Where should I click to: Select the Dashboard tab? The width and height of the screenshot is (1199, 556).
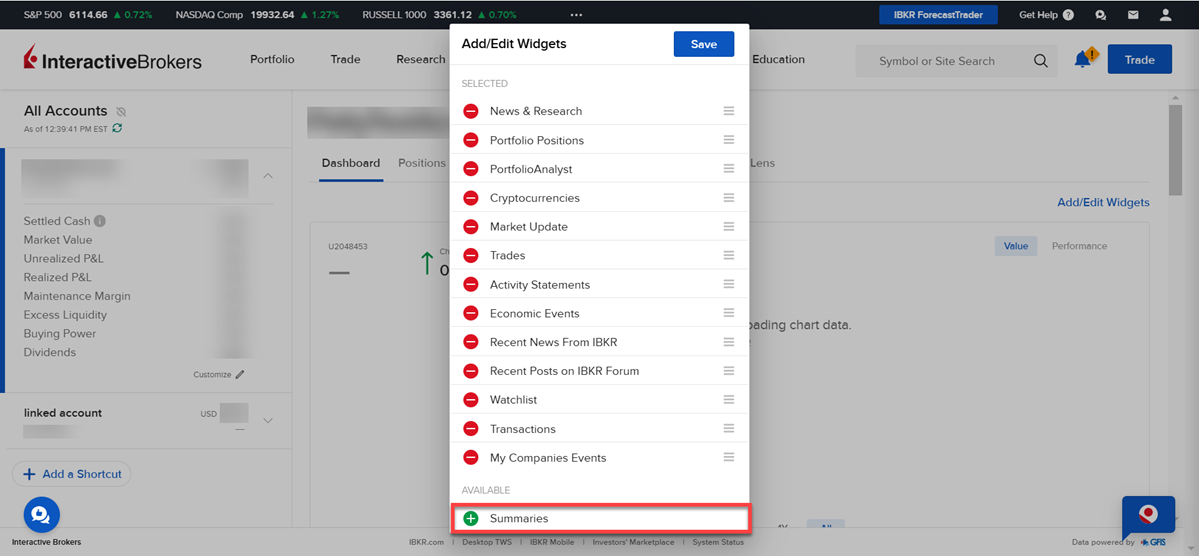coord(351,163)
